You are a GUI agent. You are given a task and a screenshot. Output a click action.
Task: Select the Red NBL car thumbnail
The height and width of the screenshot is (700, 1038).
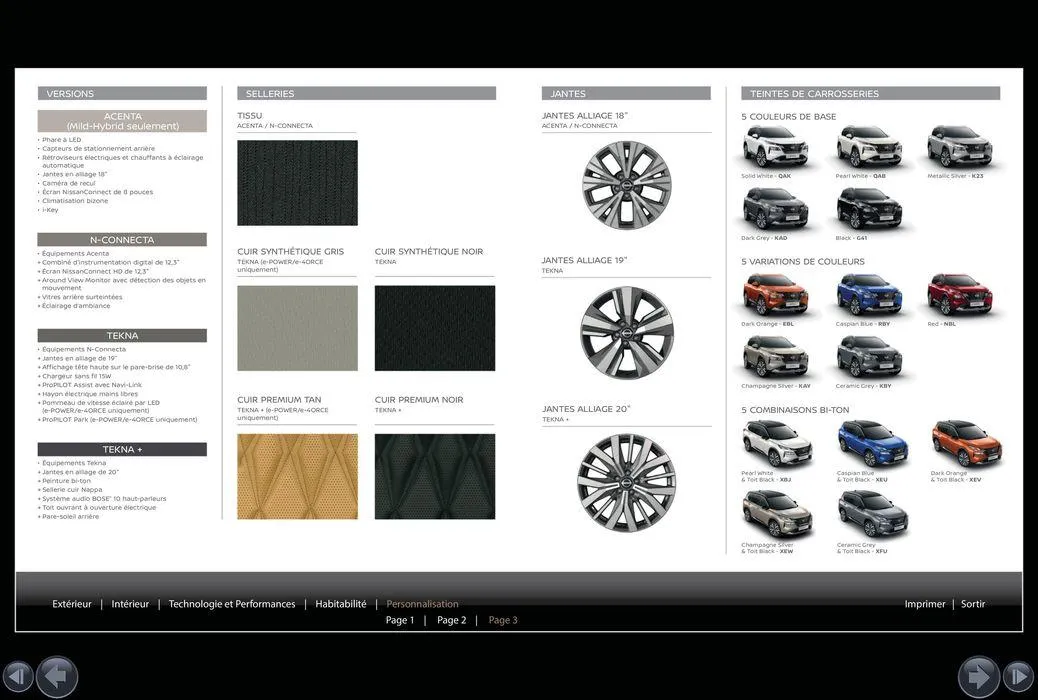[x=960, y=295]
